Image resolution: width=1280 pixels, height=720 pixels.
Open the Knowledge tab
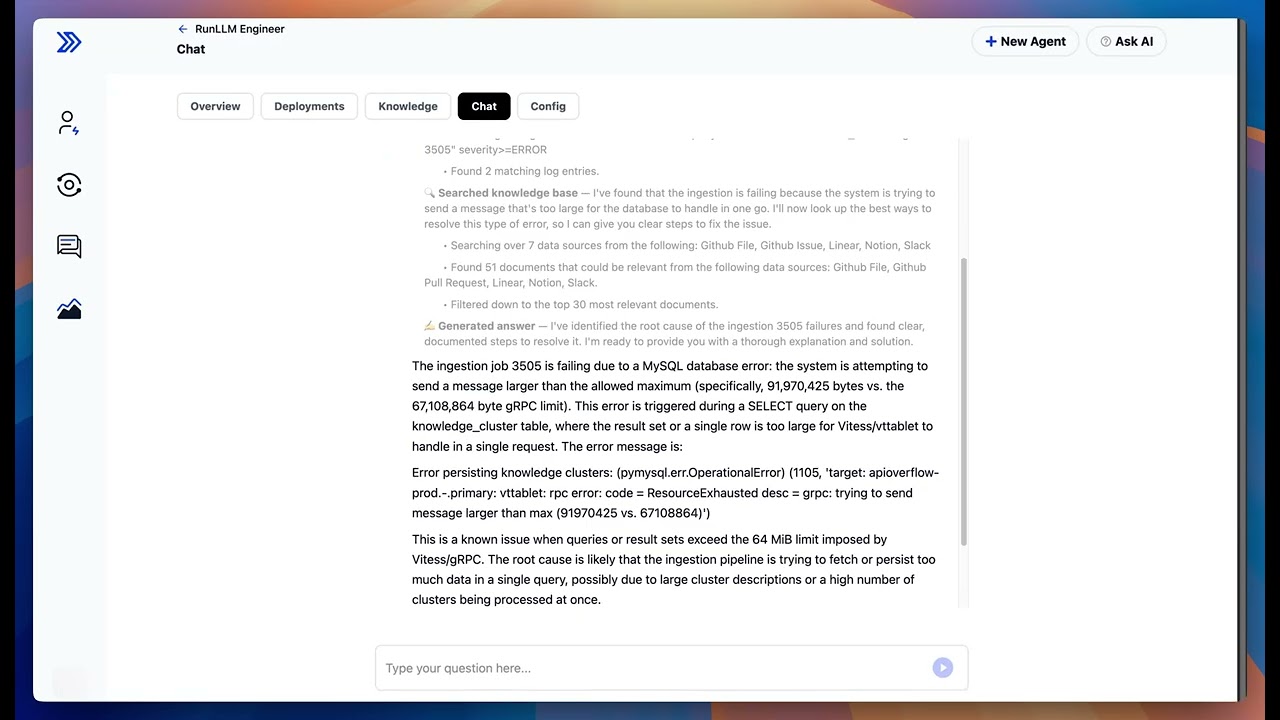click(408, 106)
